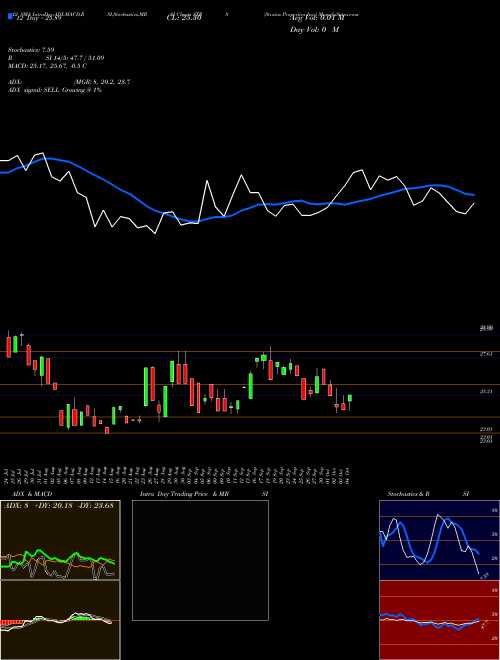The width and height of the screenshot is (500, 660).
Task: Click the ADX chart with green line
Action: click(x=60, y=540)
